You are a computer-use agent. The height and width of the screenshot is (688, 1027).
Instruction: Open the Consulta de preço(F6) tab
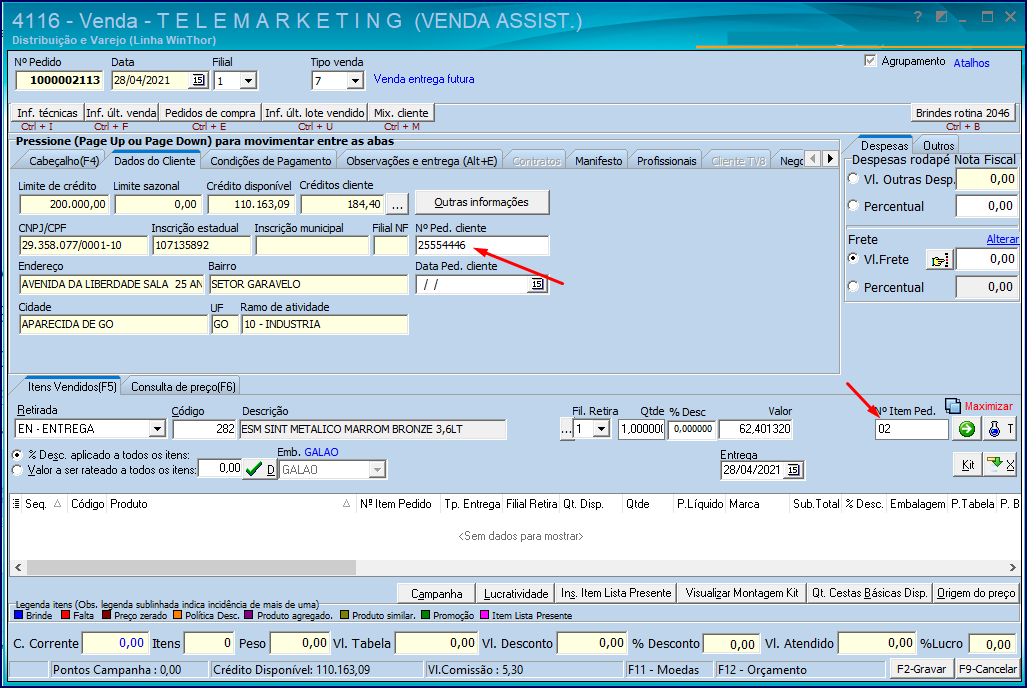pos(183,387)
